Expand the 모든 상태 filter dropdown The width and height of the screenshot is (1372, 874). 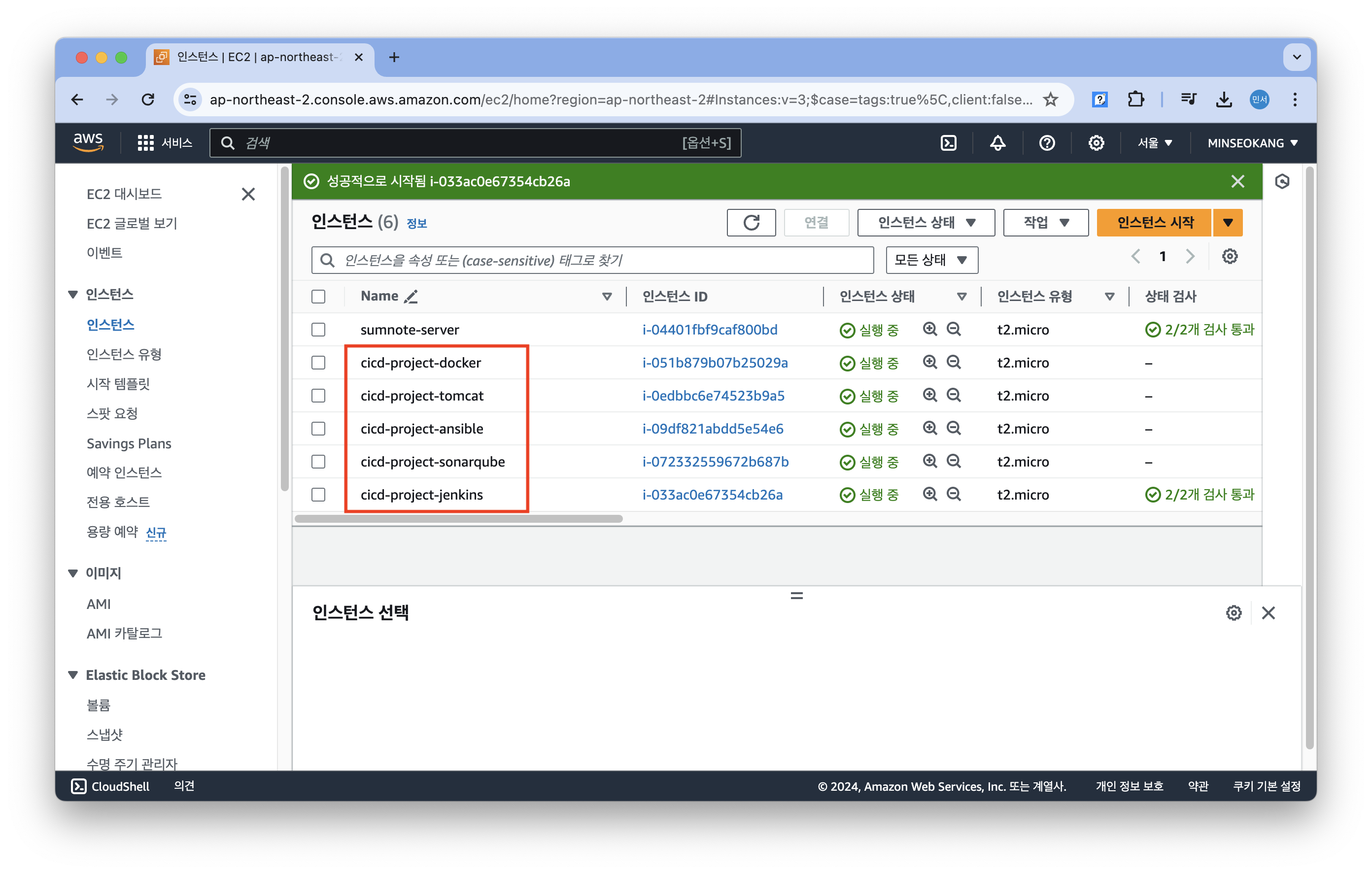931,260
